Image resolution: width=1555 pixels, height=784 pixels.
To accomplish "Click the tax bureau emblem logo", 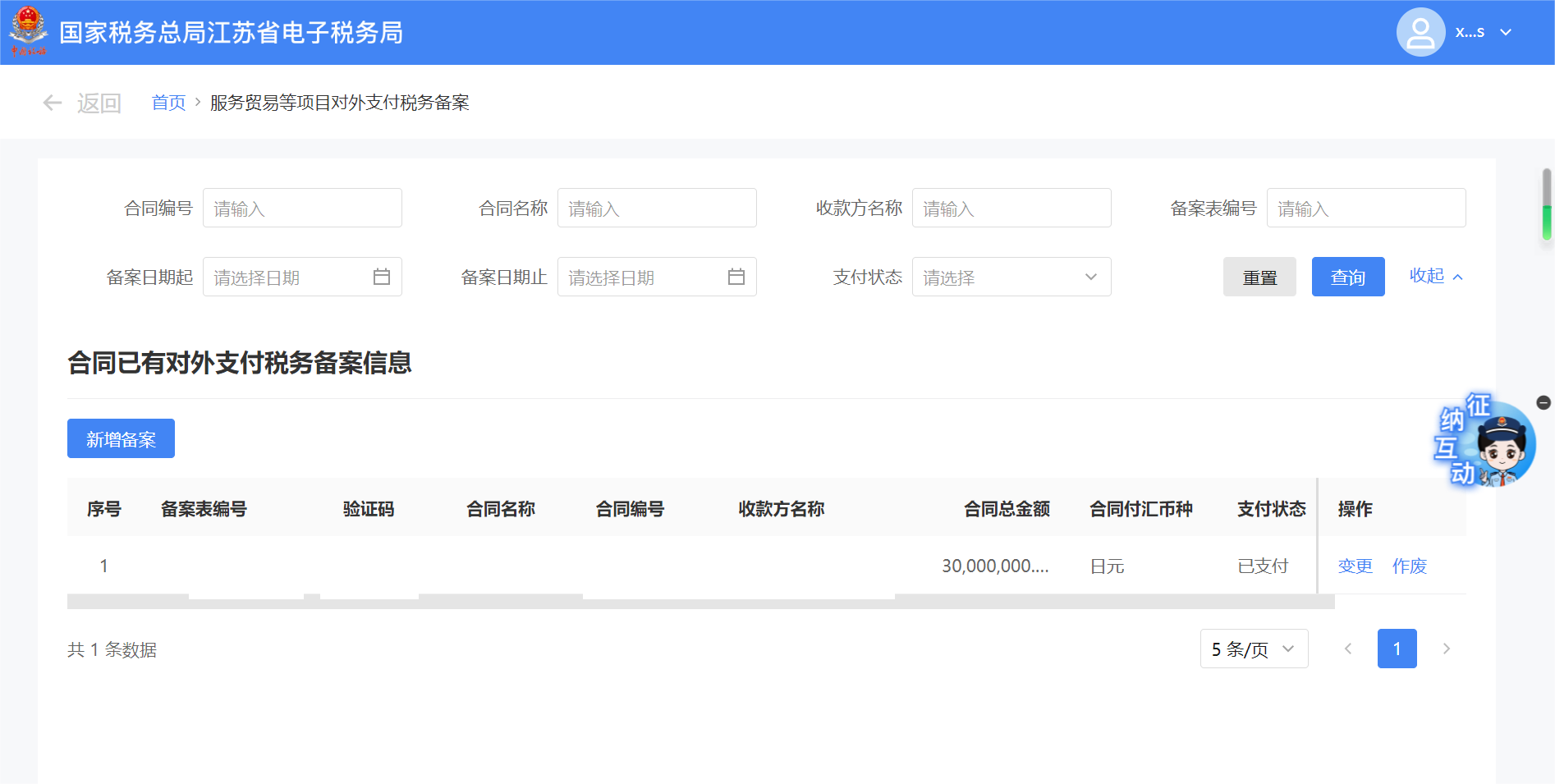I will pos(29,31).
